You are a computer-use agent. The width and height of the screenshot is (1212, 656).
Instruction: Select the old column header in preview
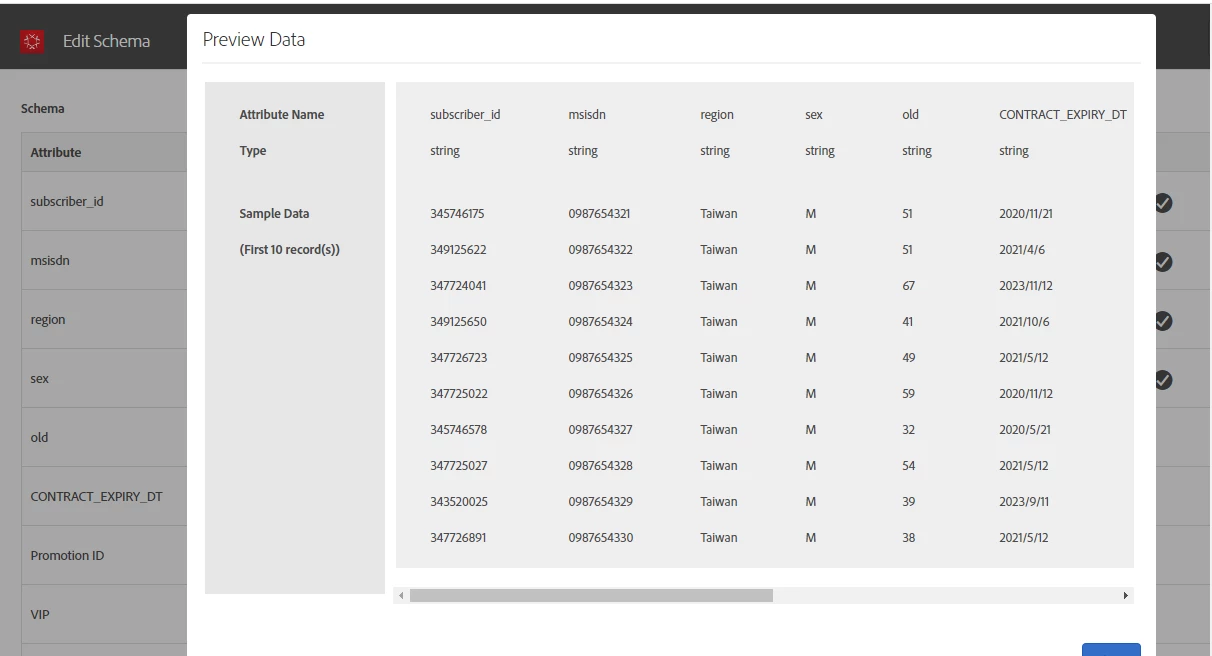pyautogui.click(x=910, y=115)
